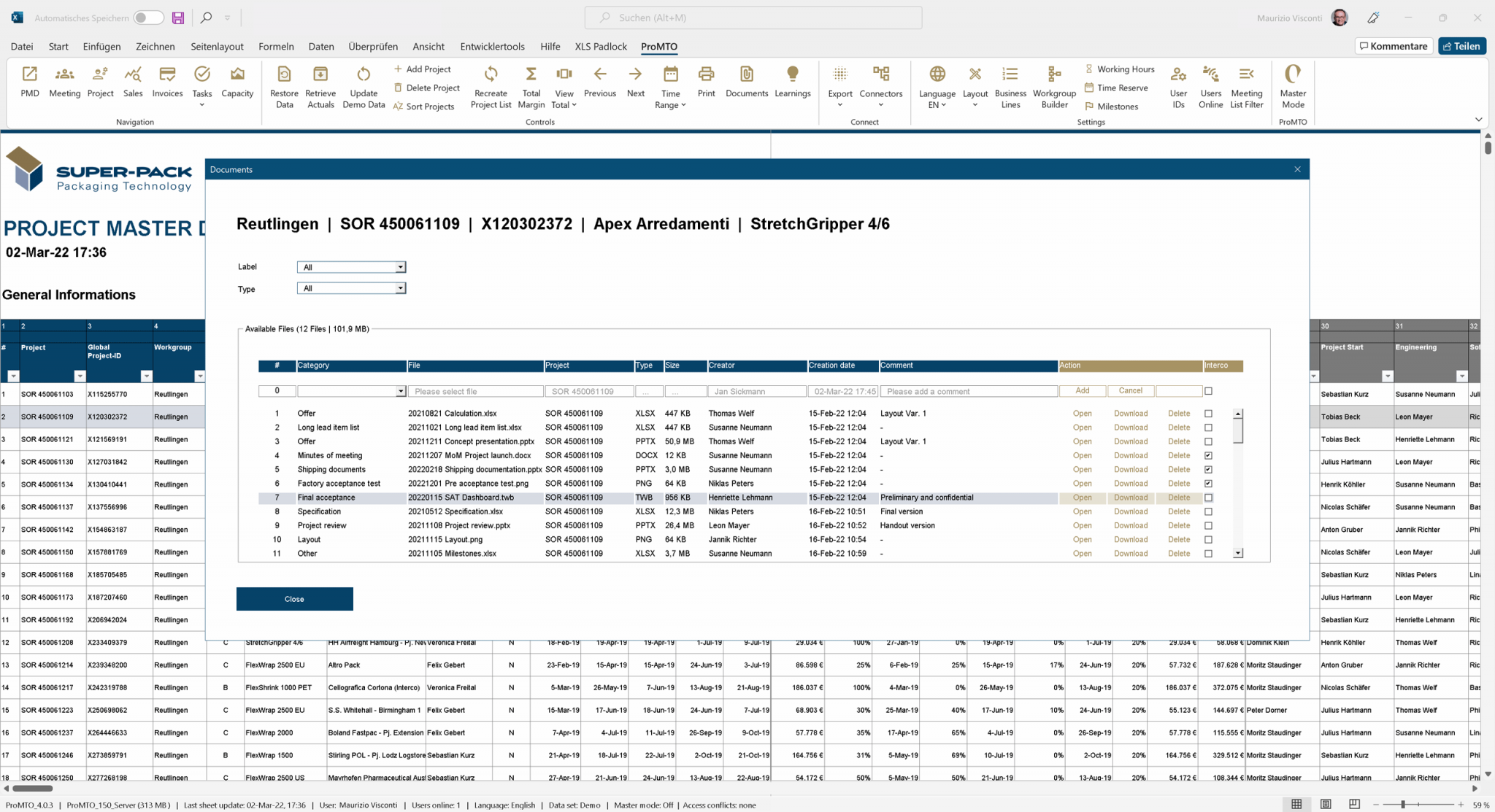
Task: Download the SAT Dashboard file
Action: click(1130, 497)
